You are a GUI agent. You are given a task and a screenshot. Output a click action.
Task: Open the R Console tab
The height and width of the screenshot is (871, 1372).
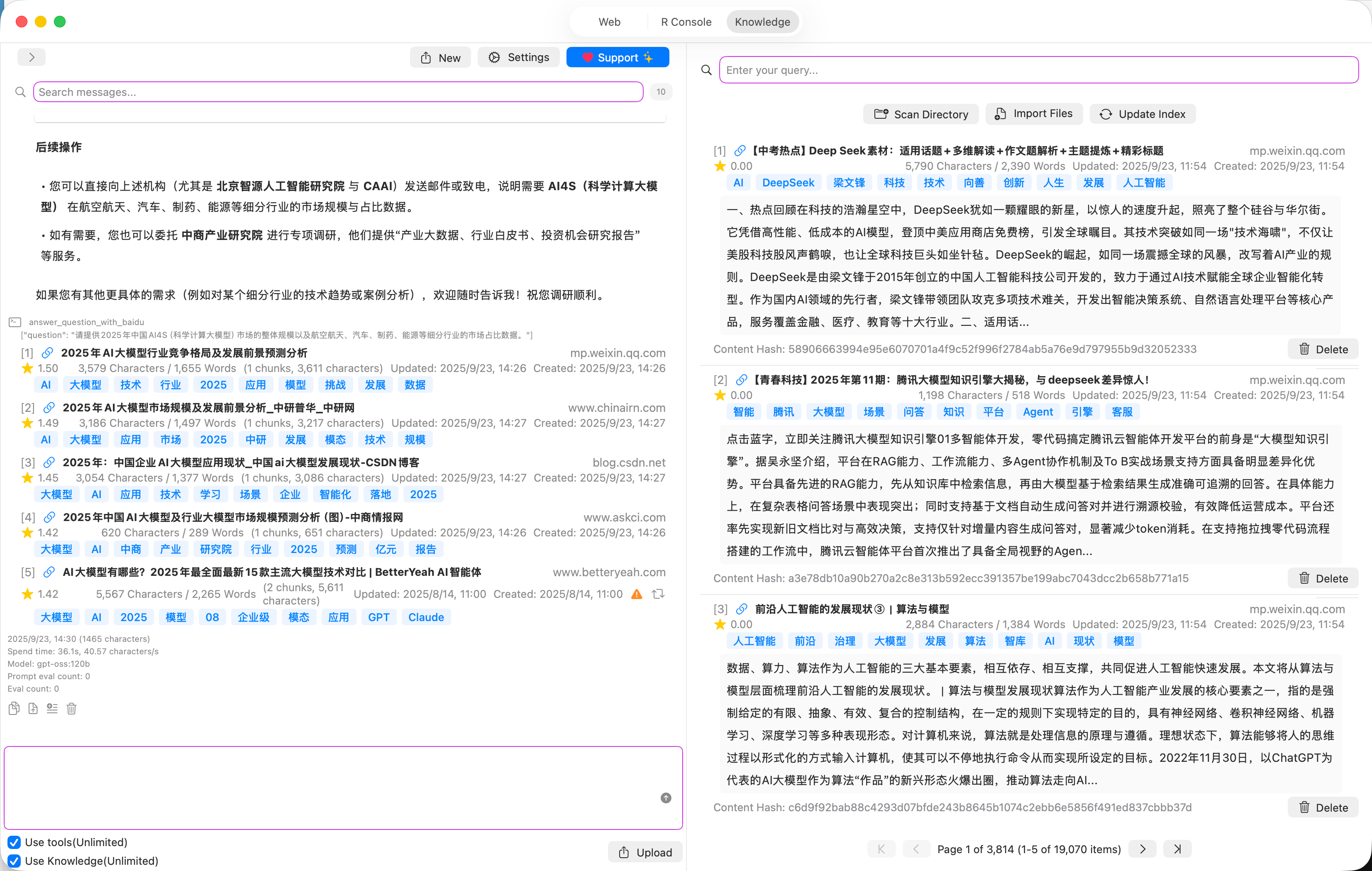coord(686,22)
